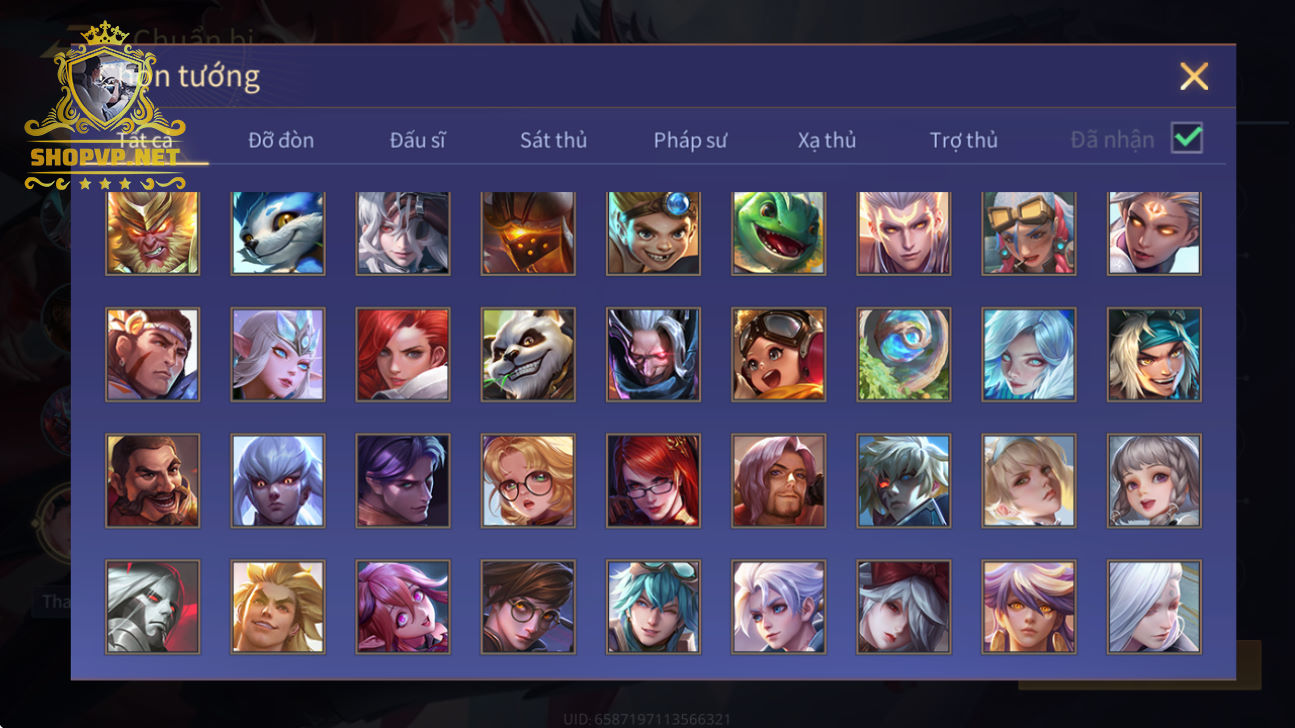Select the silver masked red-eyed hero

point(153,606)
